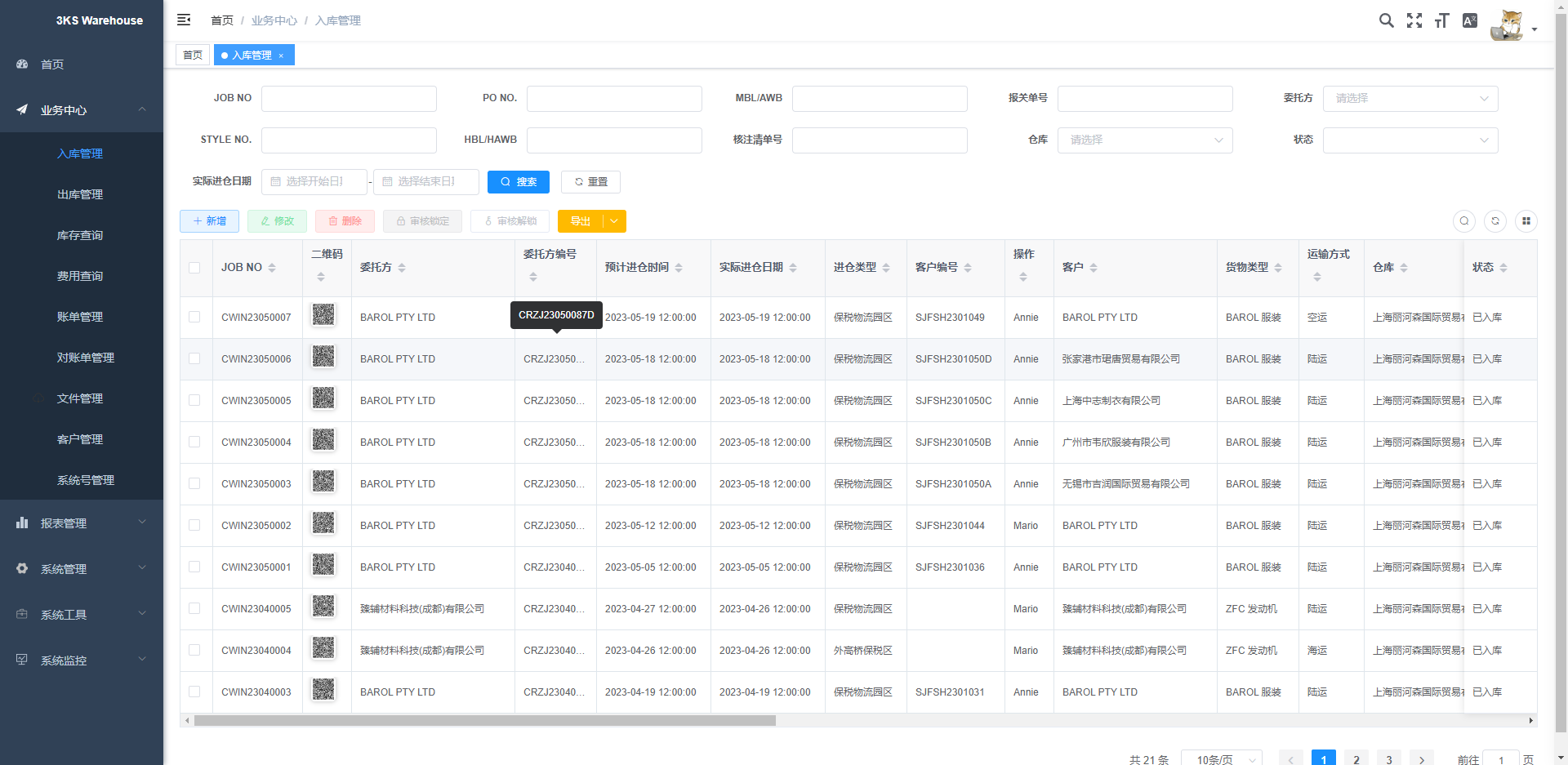Check row CWIN23050002 checkbox
This screenshot has height=765, width=1568.
pyautogui.click(x=194, y=525)
